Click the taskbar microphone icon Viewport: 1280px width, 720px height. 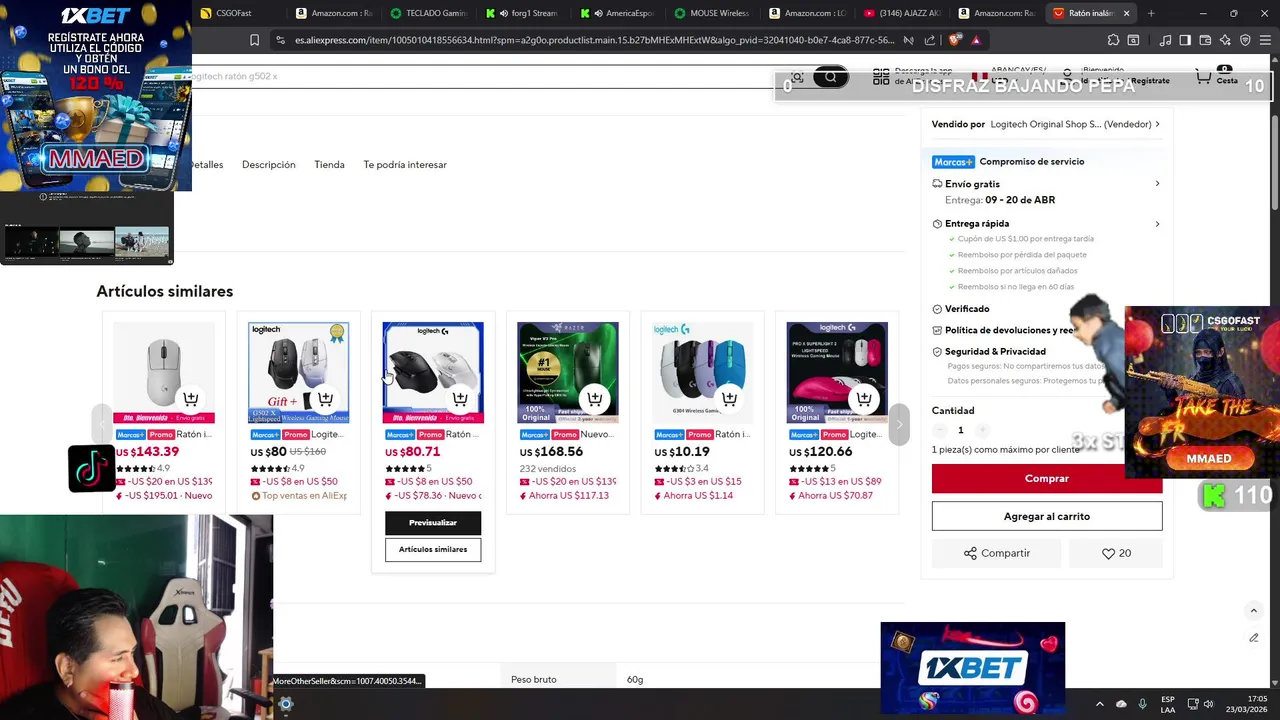(x=1143, y=704)
